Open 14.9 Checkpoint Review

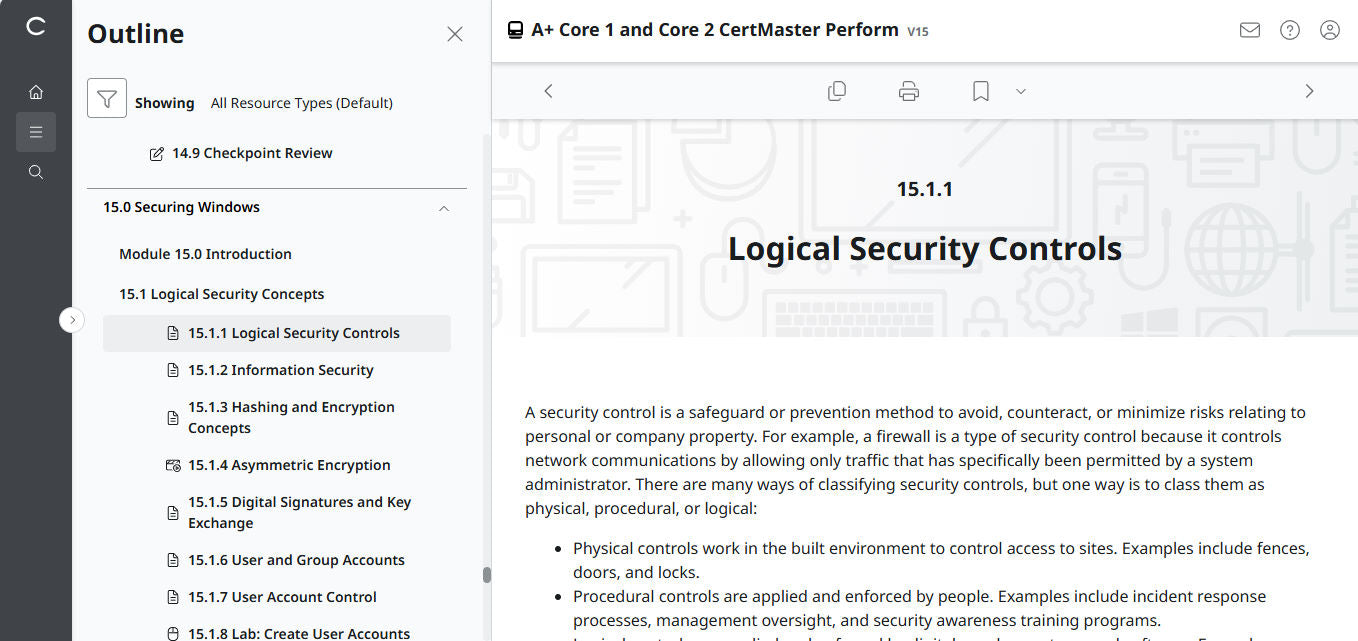click(x=252, y=153)
